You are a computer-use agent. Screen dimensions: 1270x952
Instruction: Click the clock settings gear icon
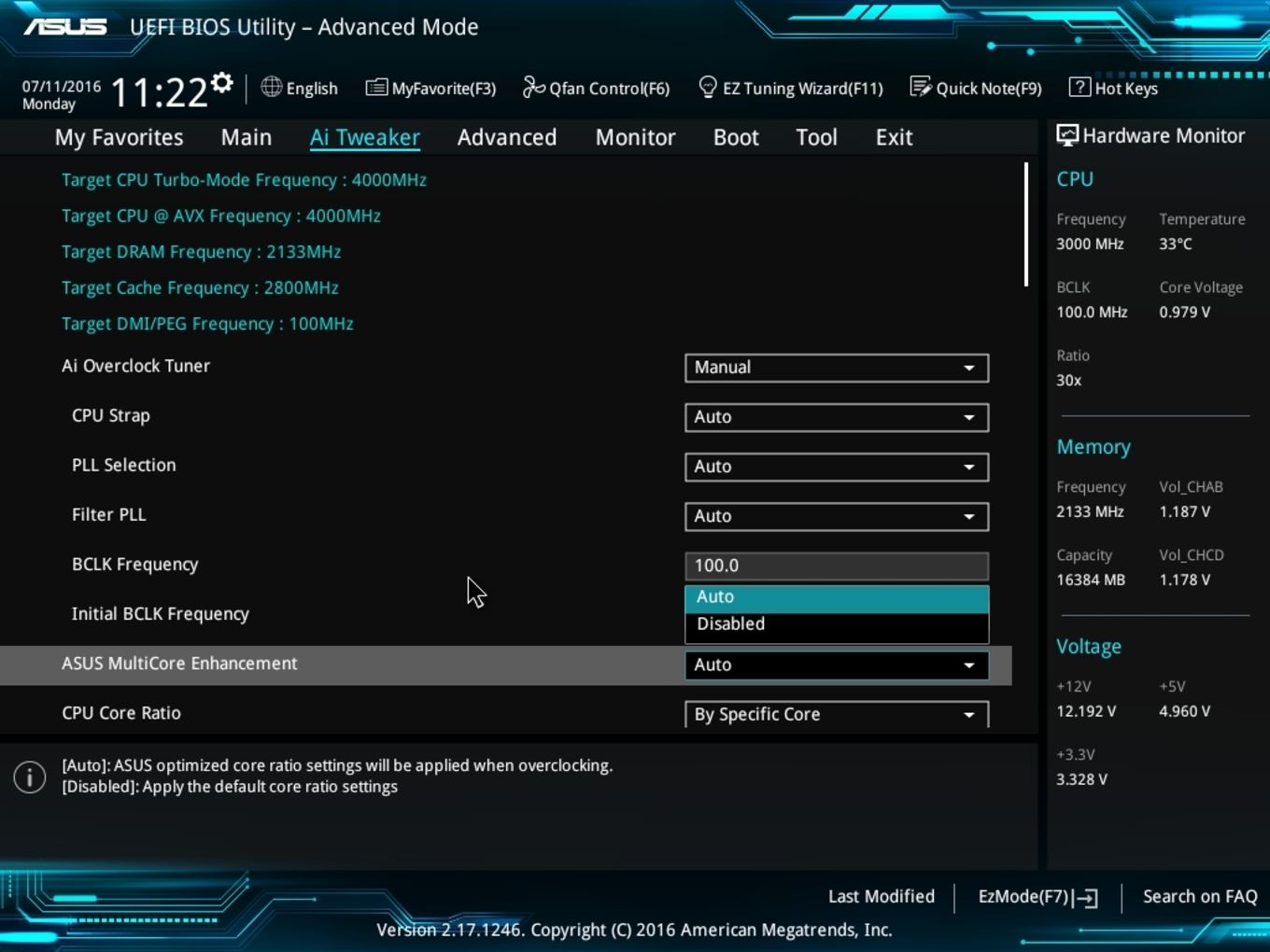coord(221,83)
